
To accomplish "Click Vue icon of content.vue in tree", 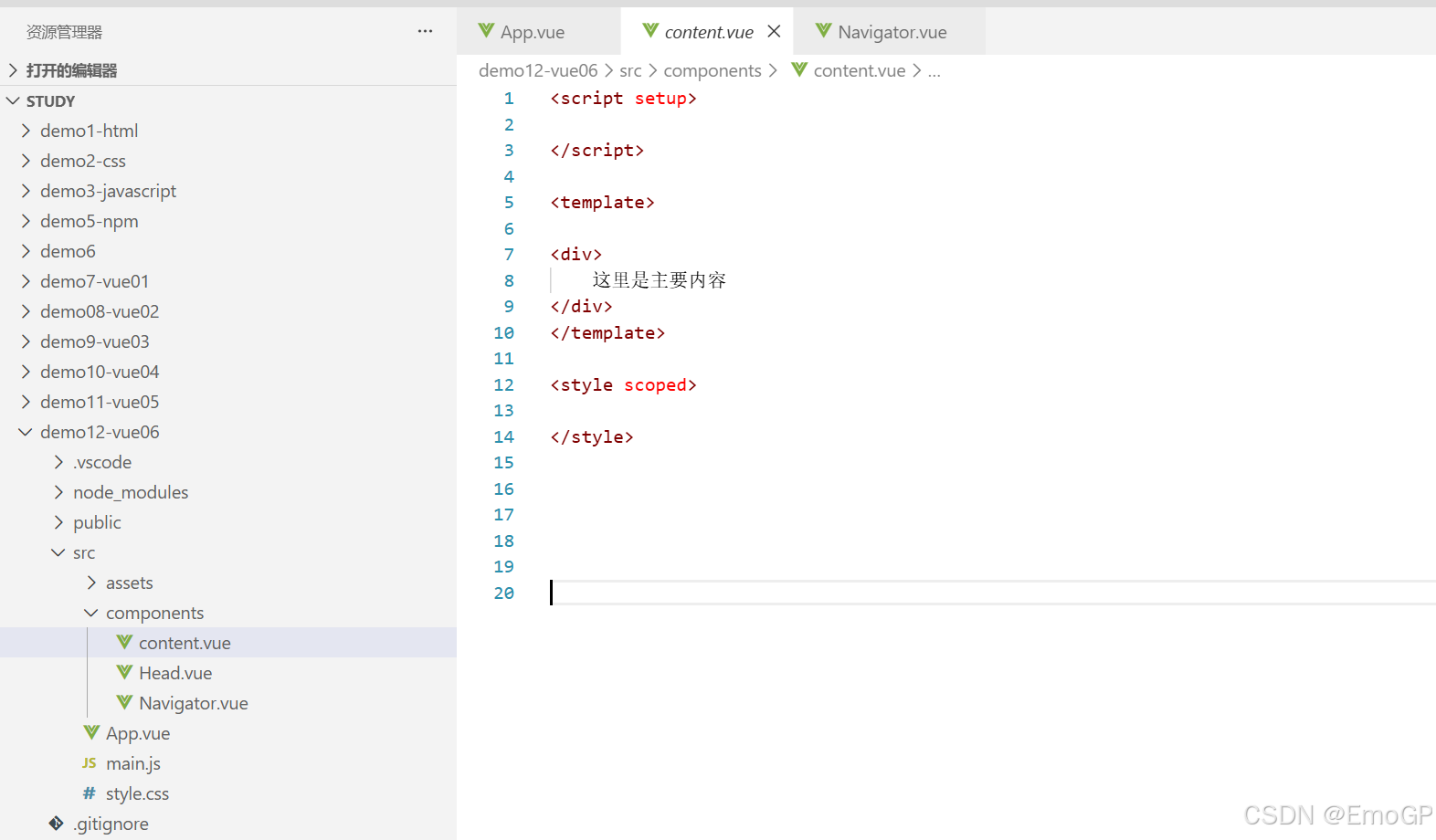I will coord(124,643).
